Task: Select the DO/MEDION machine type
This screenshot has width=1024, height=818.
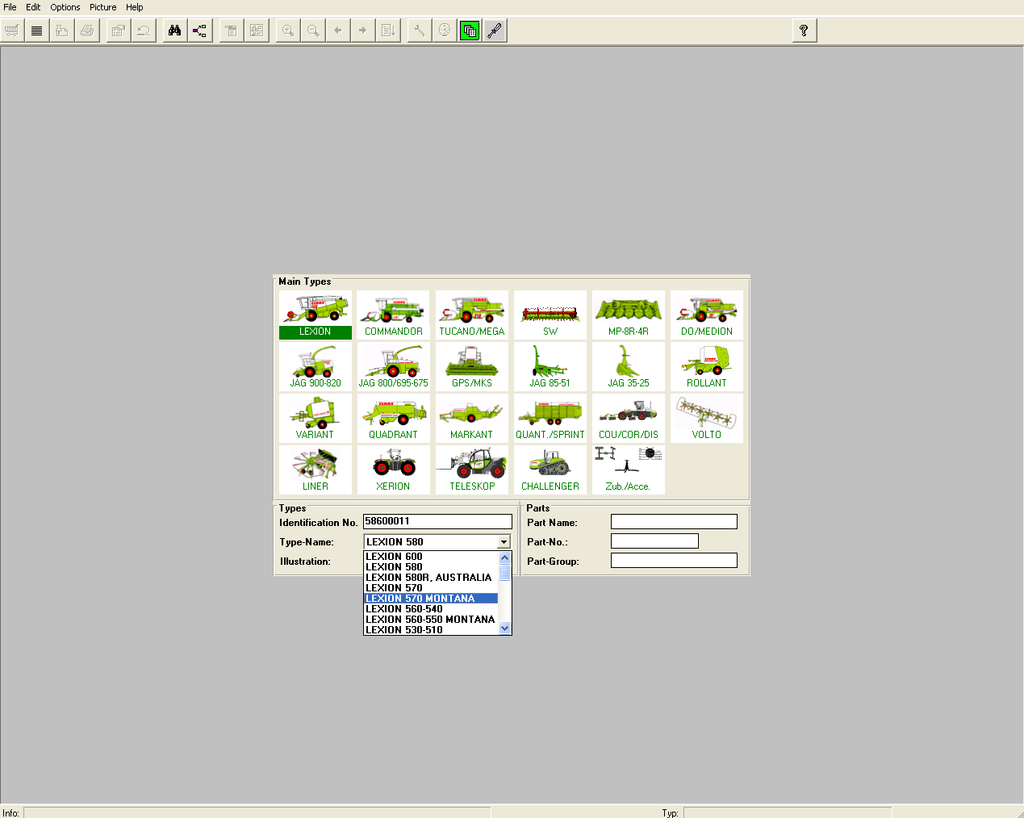Action: click(x=707, y=315)
